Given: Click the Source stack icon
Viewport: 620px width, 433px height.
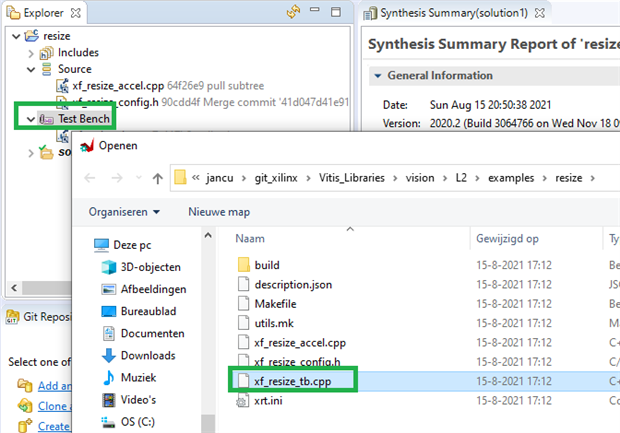Looking at the screenshot, I should coord(47,69).
